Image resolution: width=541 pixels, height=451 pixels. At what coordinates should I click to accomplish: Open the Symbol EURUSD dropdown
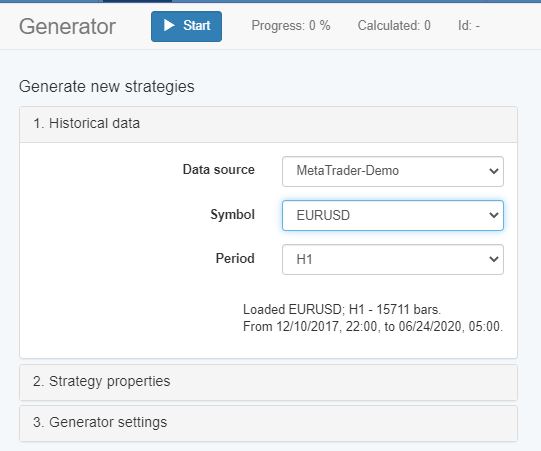click(x=393, y=215)
